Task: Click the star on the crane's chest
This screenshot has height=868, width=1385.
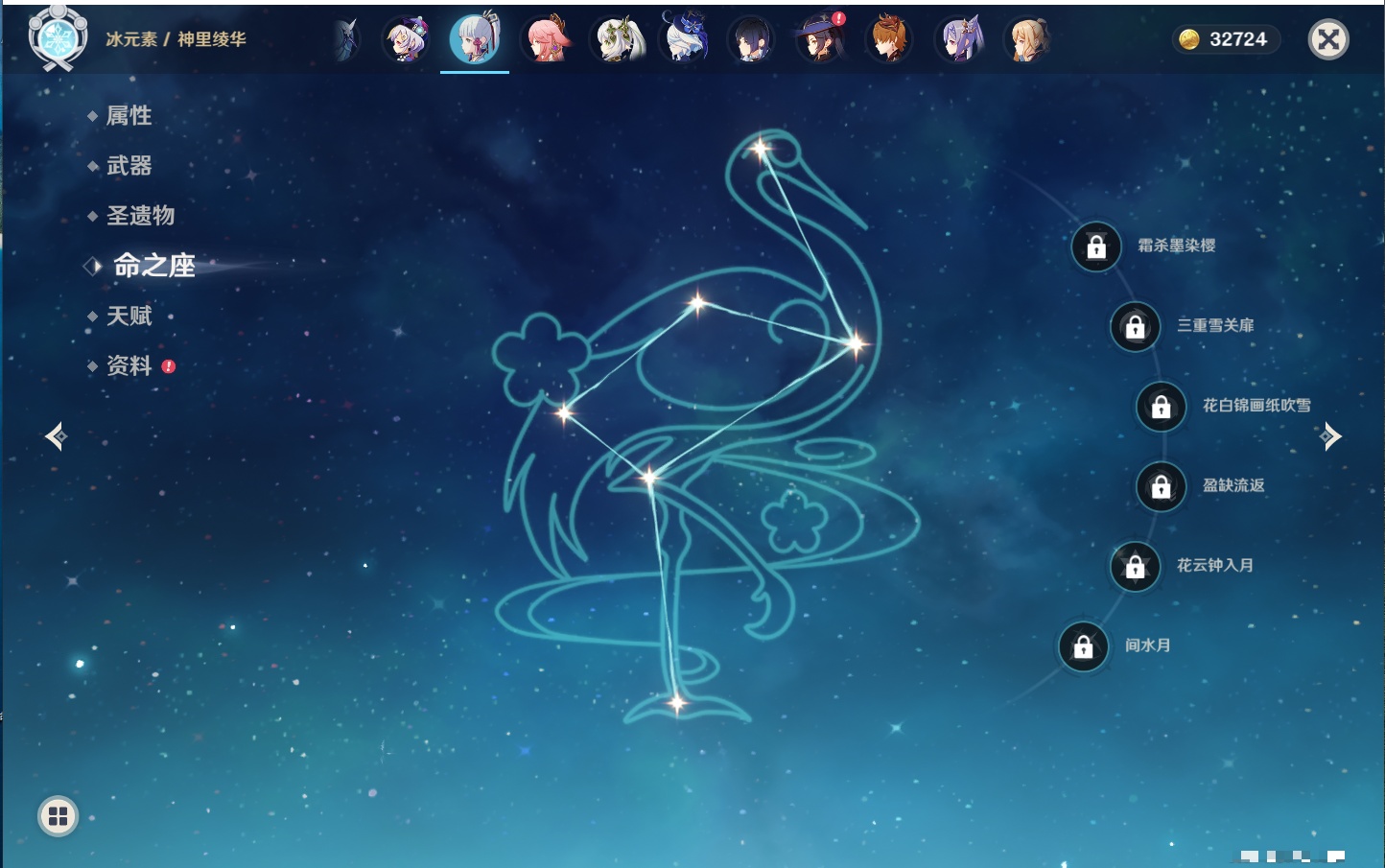Action: pos(855,342)
